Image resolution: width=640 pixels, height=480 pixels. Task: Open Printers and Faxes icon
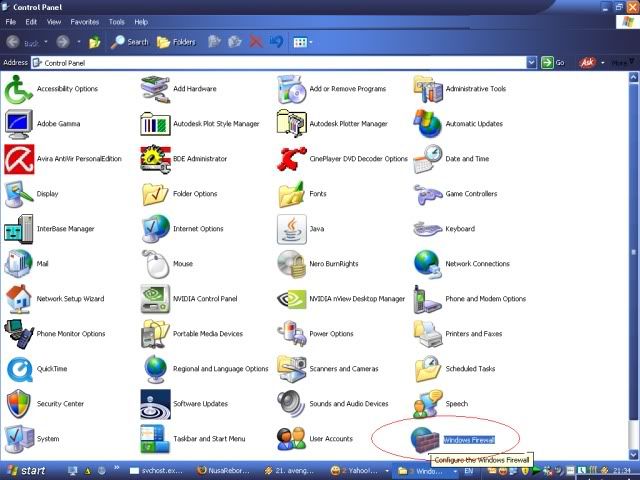coord(428,334)
